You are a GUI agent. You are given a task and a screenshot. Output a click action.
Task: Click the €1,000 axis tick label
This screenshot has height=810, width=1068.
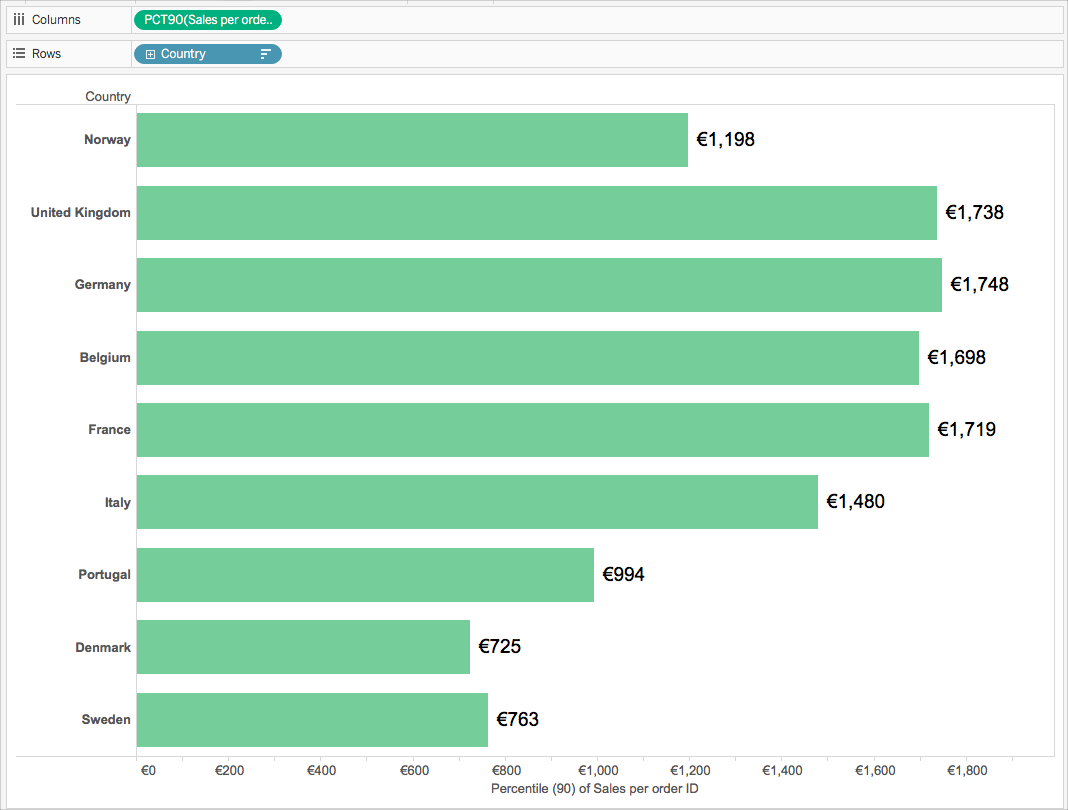point(598,770)
